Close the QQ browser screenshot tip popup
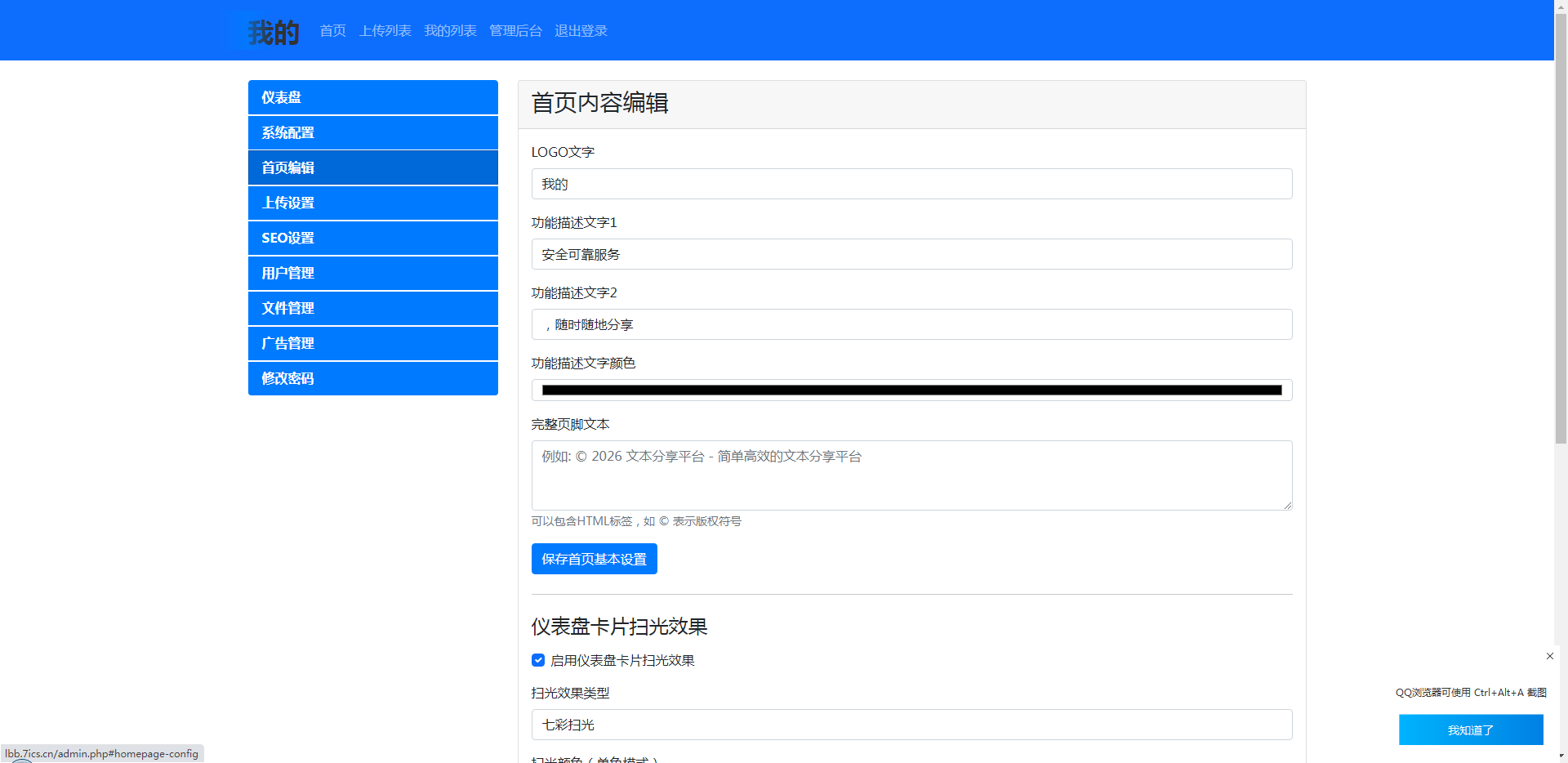 click(x=1549, y=656)
